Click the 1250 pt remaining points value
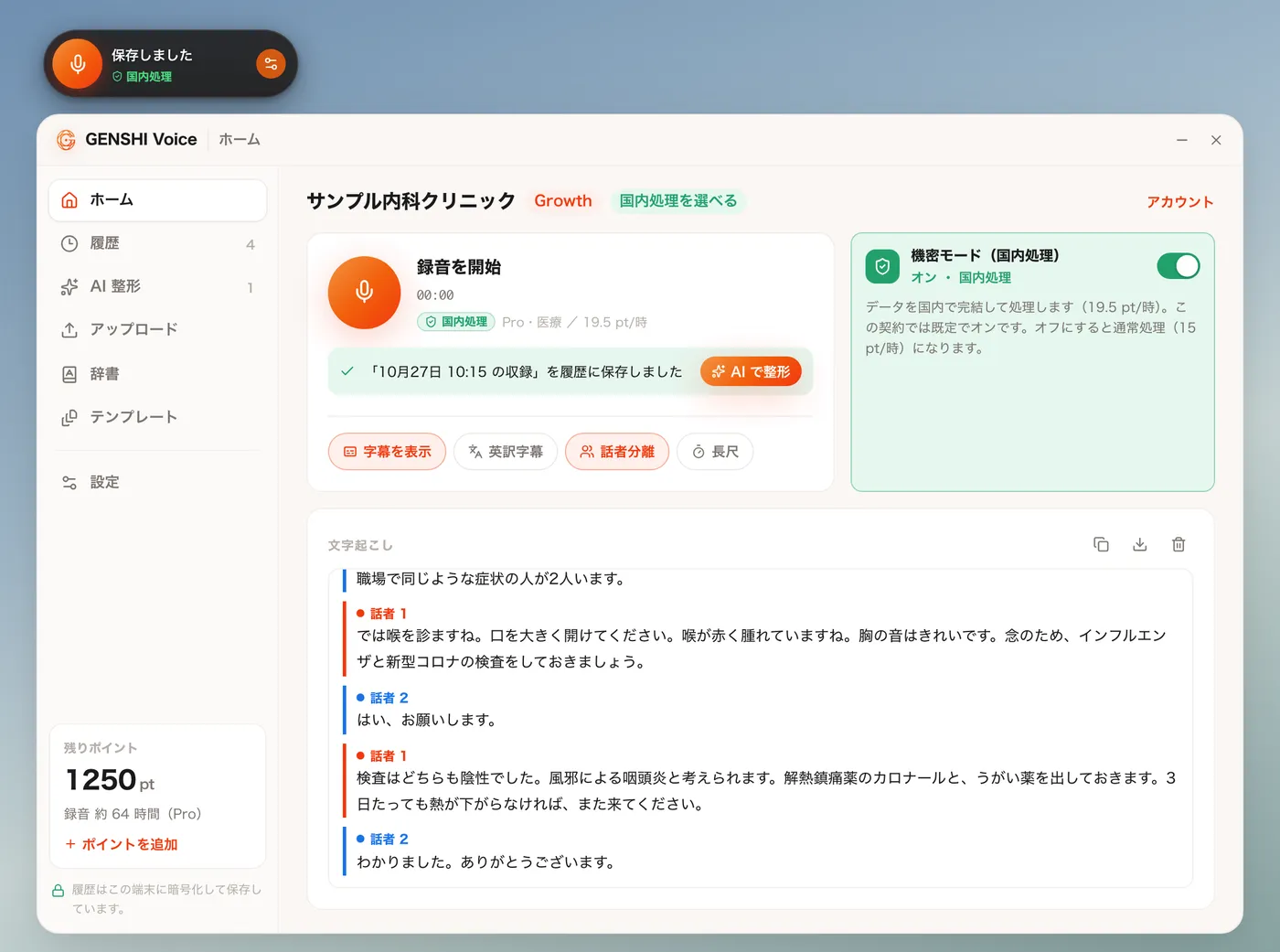 [110, 780]
